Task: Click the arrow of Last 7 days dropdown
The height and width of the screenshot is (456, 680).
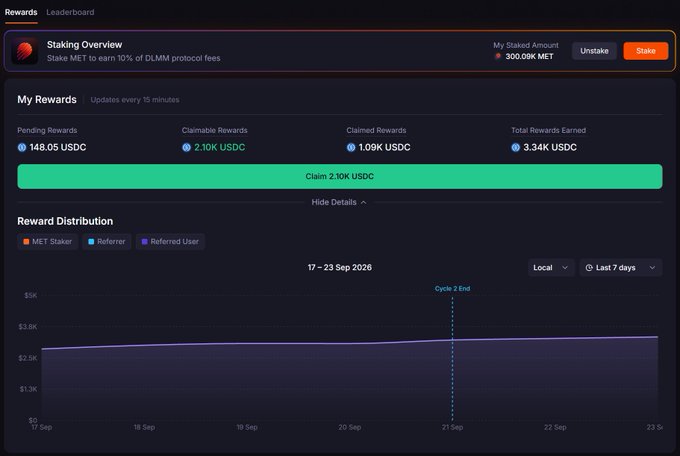Action: click(652, 268)
